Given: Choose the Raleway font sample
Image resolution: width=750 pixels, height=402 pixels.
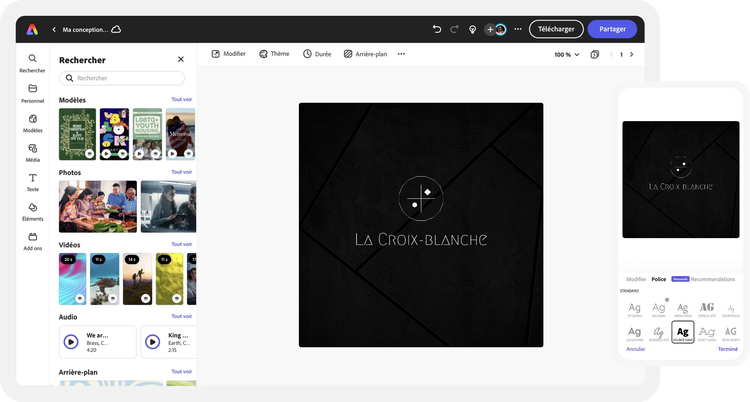Looking at the screenshot, I should point(659,309).
